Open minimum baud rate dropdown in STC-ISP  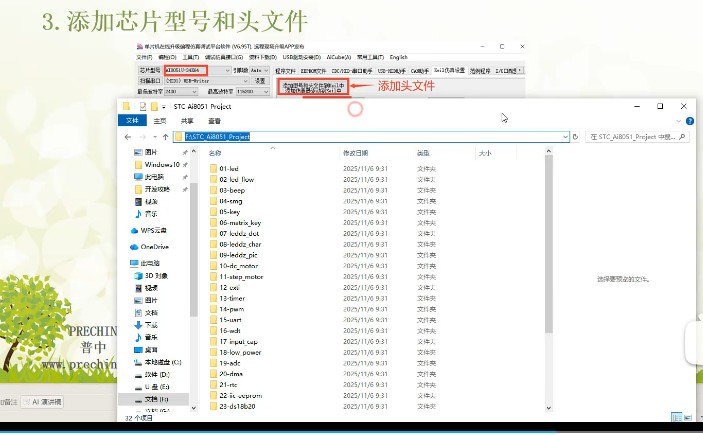tap(194, 91)
